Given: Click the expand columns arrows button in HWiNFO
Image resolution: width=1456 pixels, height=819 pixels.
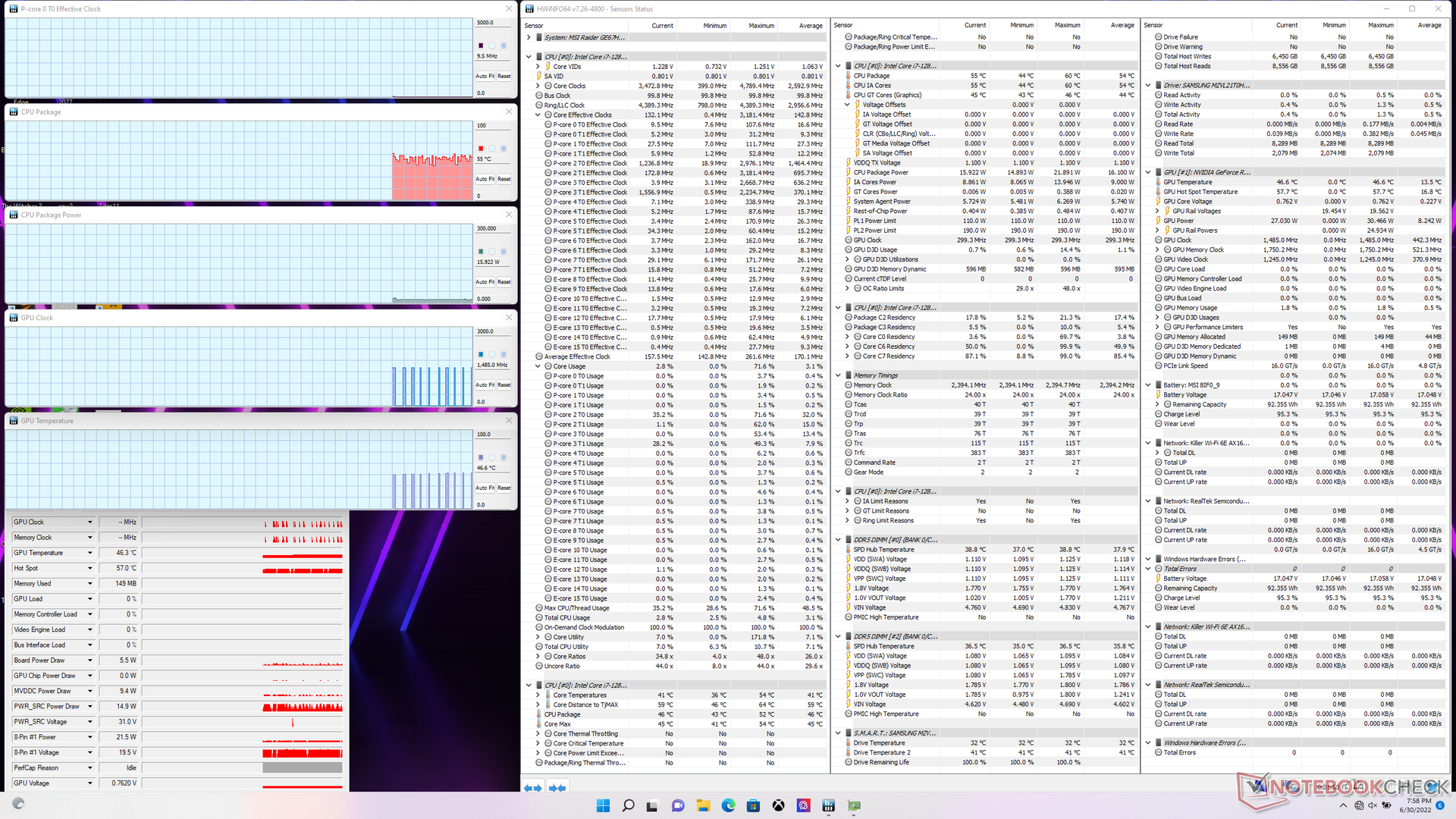Looking at the screenshot, I should coord(533,788).
